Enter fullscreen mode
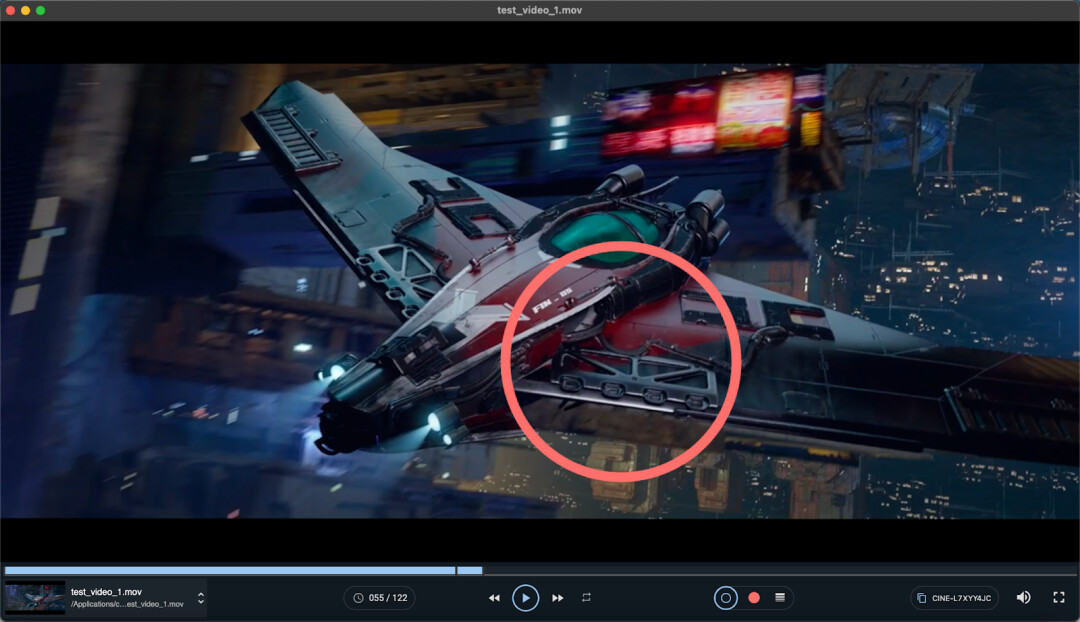Viewport: 1080px width, 622px height. pyautogui.click(x=1059, y=597)
